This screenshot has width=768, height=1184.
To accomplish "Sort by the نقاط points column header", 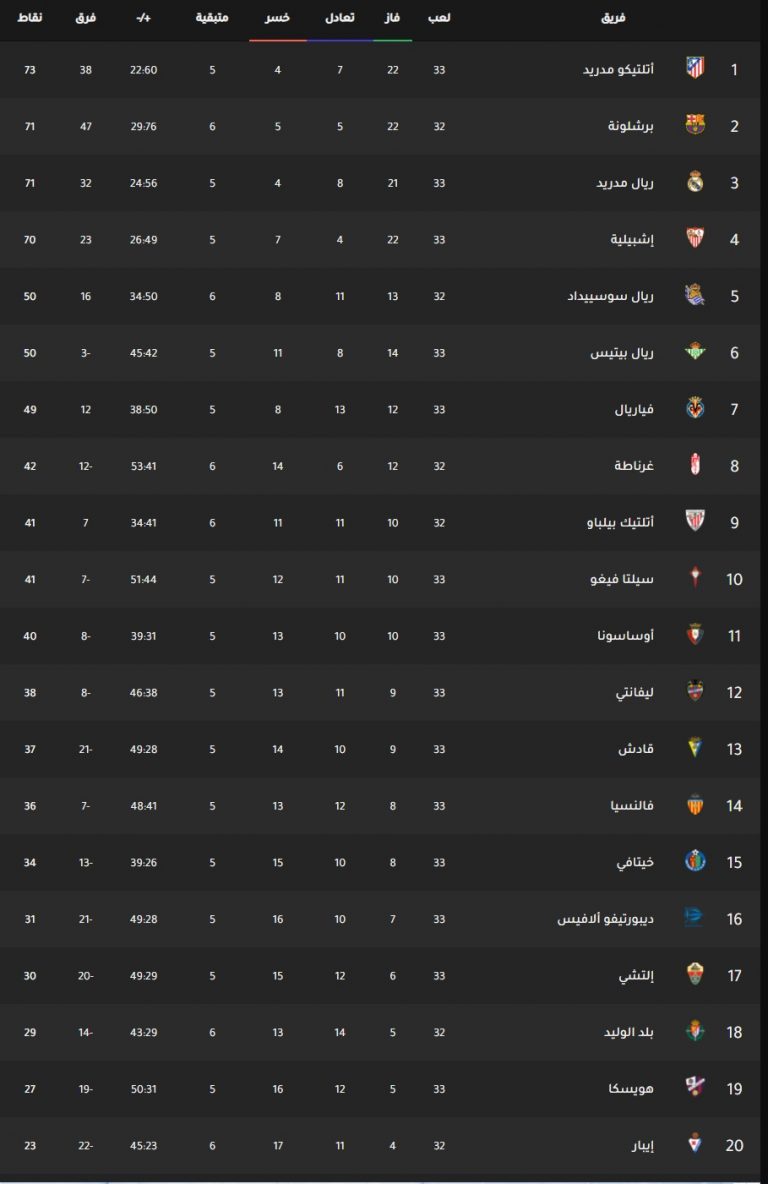I will coord(29,17).
